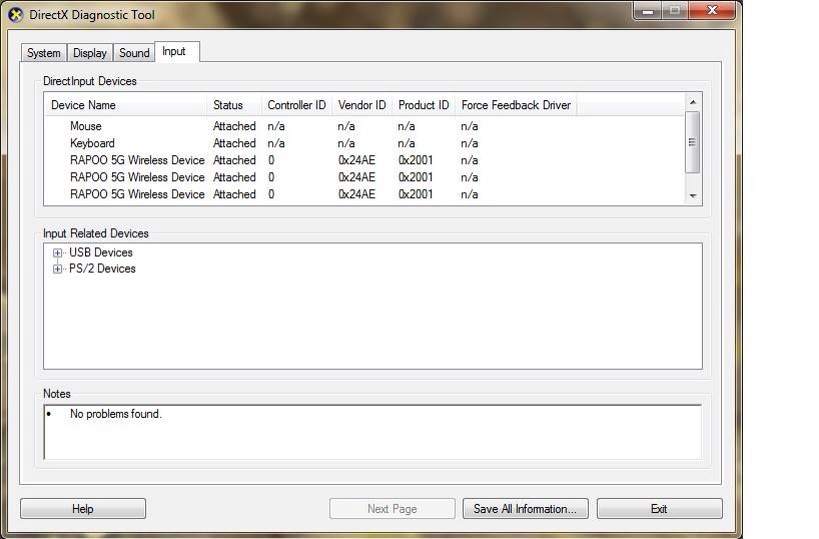Select the Mouse device row
Viewport: 819px width, 539px height.
click(x=86, y=126)
